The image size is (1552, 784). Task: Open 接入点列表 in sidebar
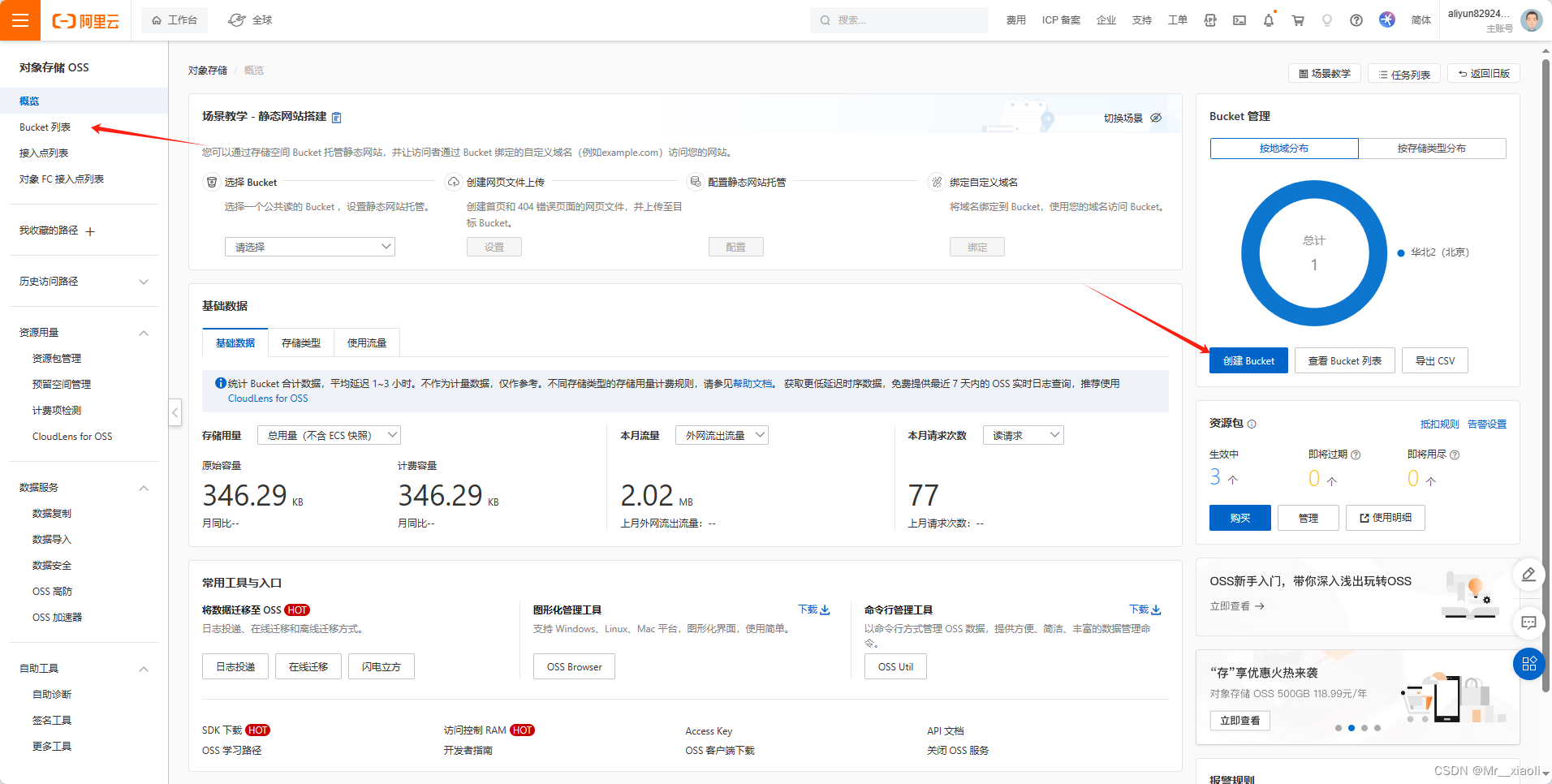point(44,153)
